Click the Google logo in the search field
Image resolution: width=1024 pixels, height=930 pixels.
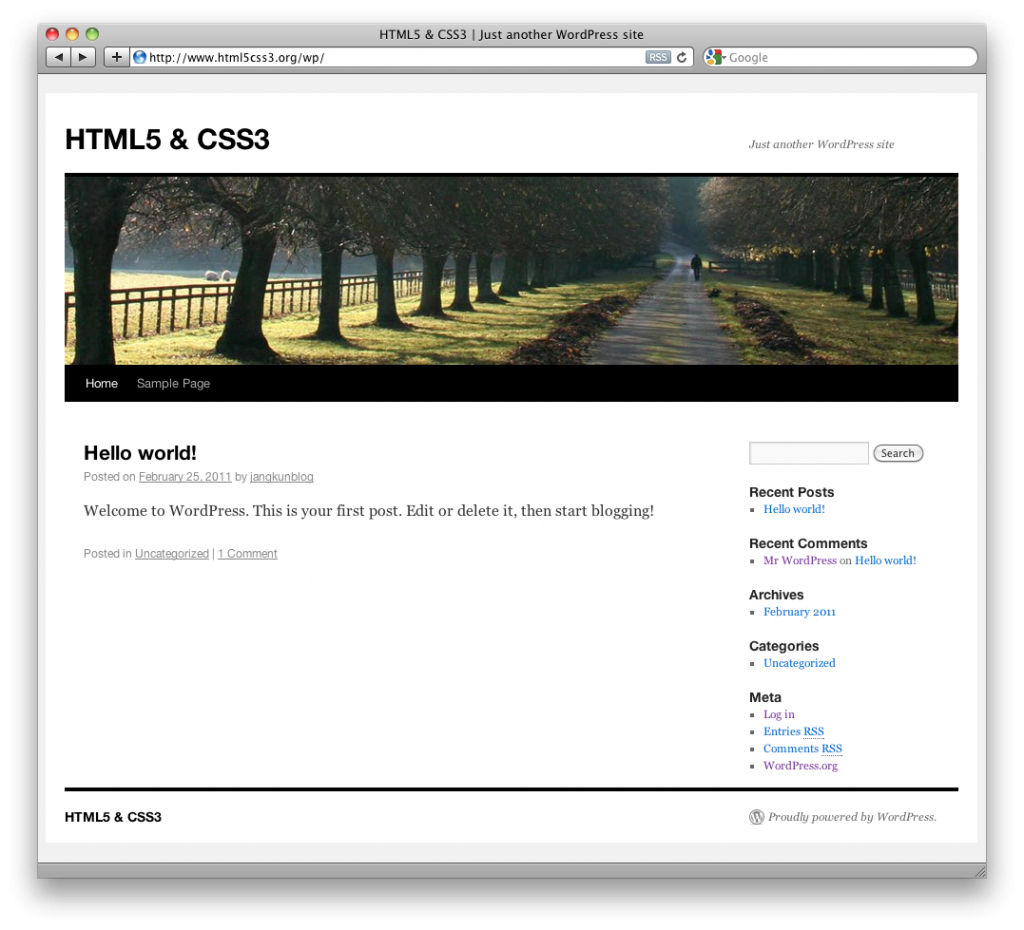[714, 57]
